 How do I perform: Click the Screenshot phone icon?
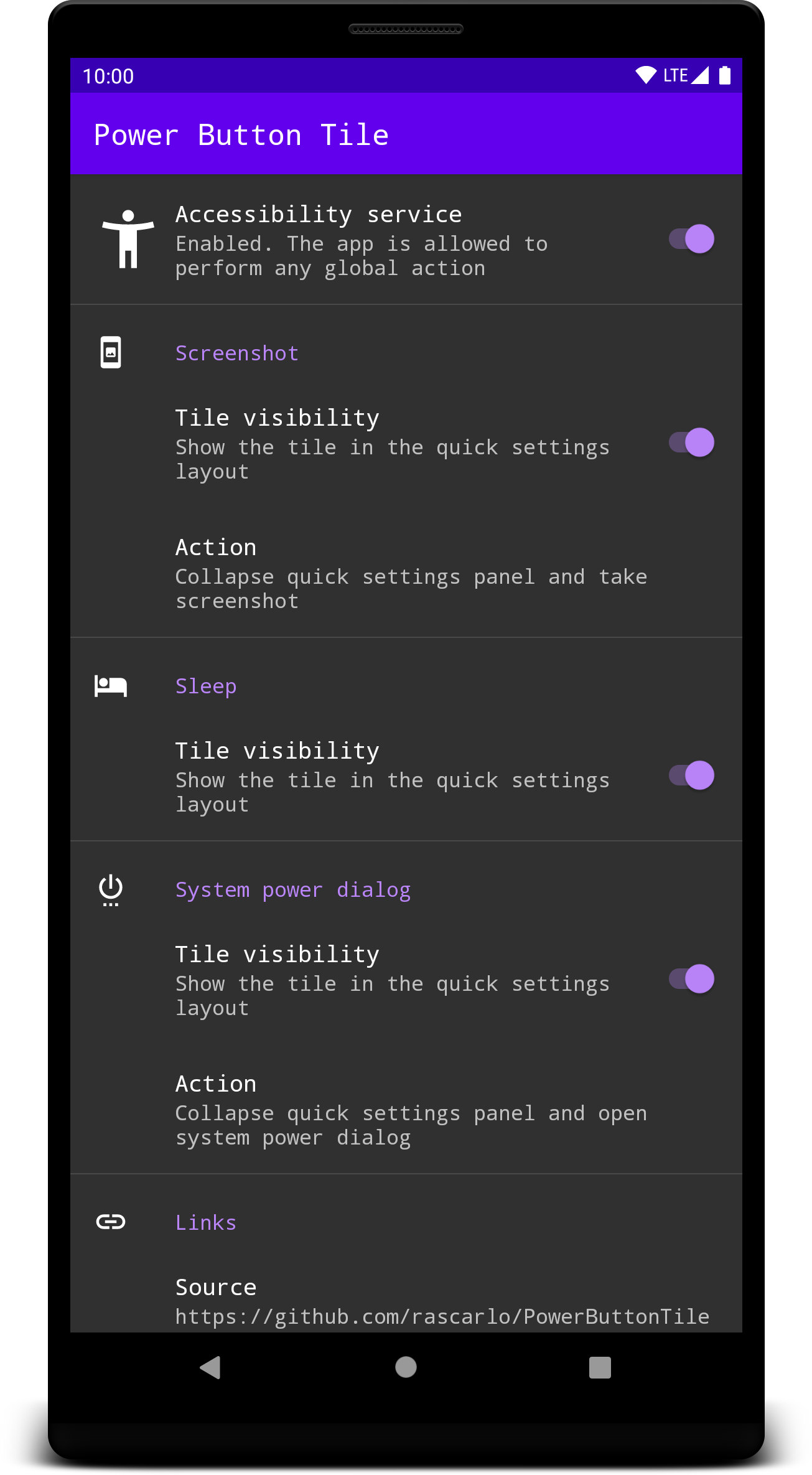[x=111, y=352]
